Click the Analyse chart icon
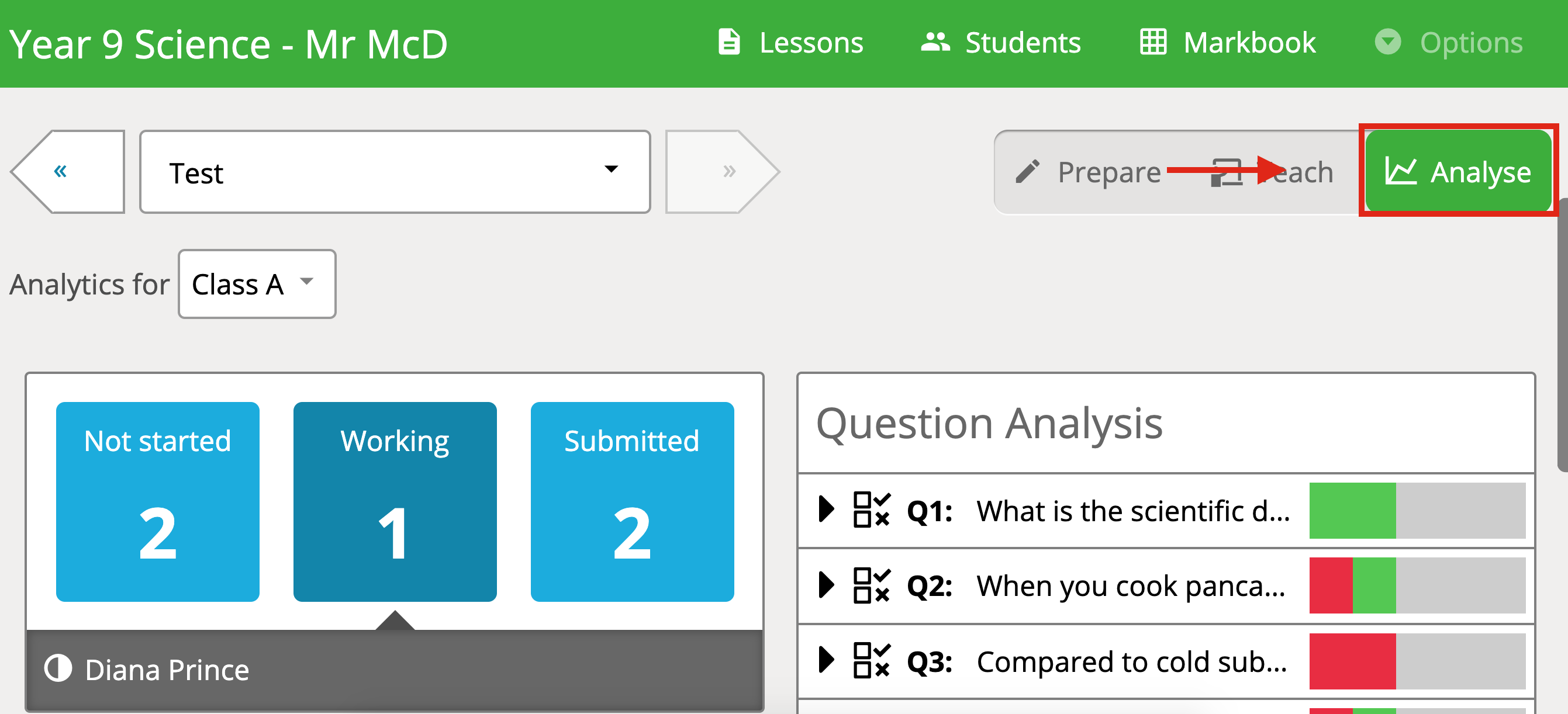The image size is (1568, 714). pyautogui.click(x=1401, y=171)
